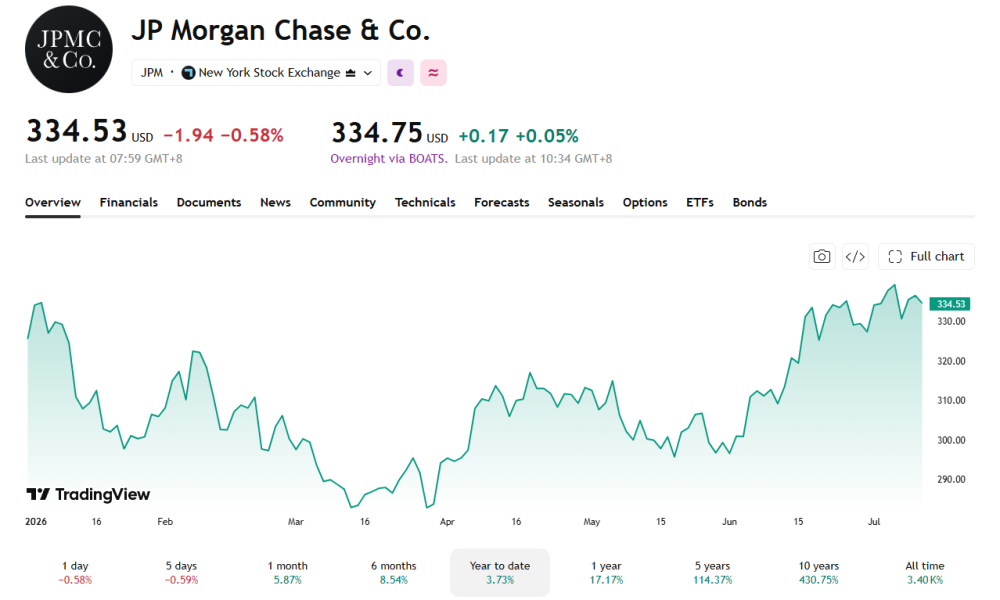
Task: Click the +0.17 +0.05% change text
Action: 518,136
